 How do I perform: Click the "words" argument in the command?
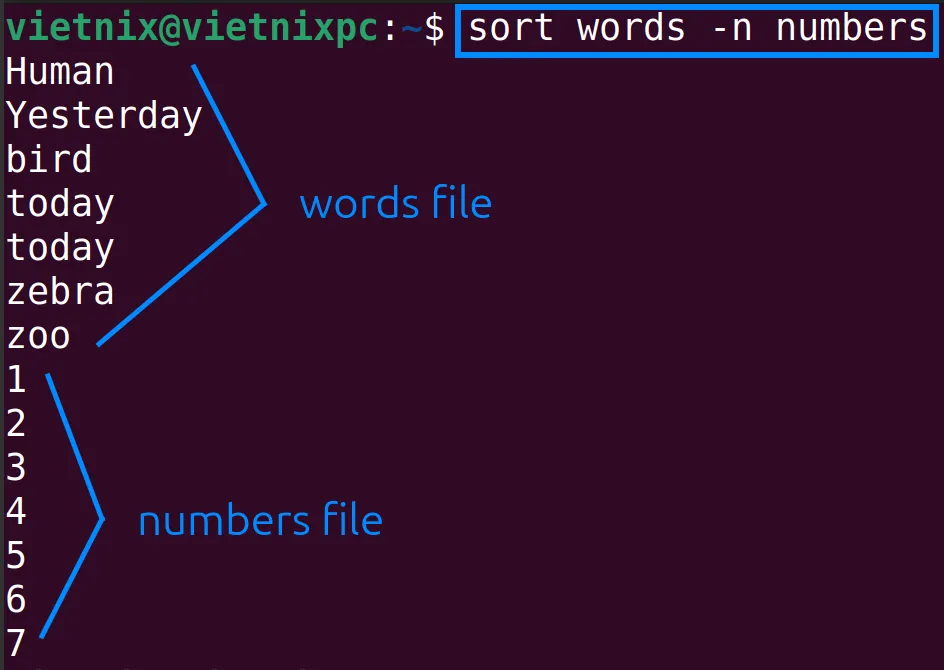click(x=631, y=28)
